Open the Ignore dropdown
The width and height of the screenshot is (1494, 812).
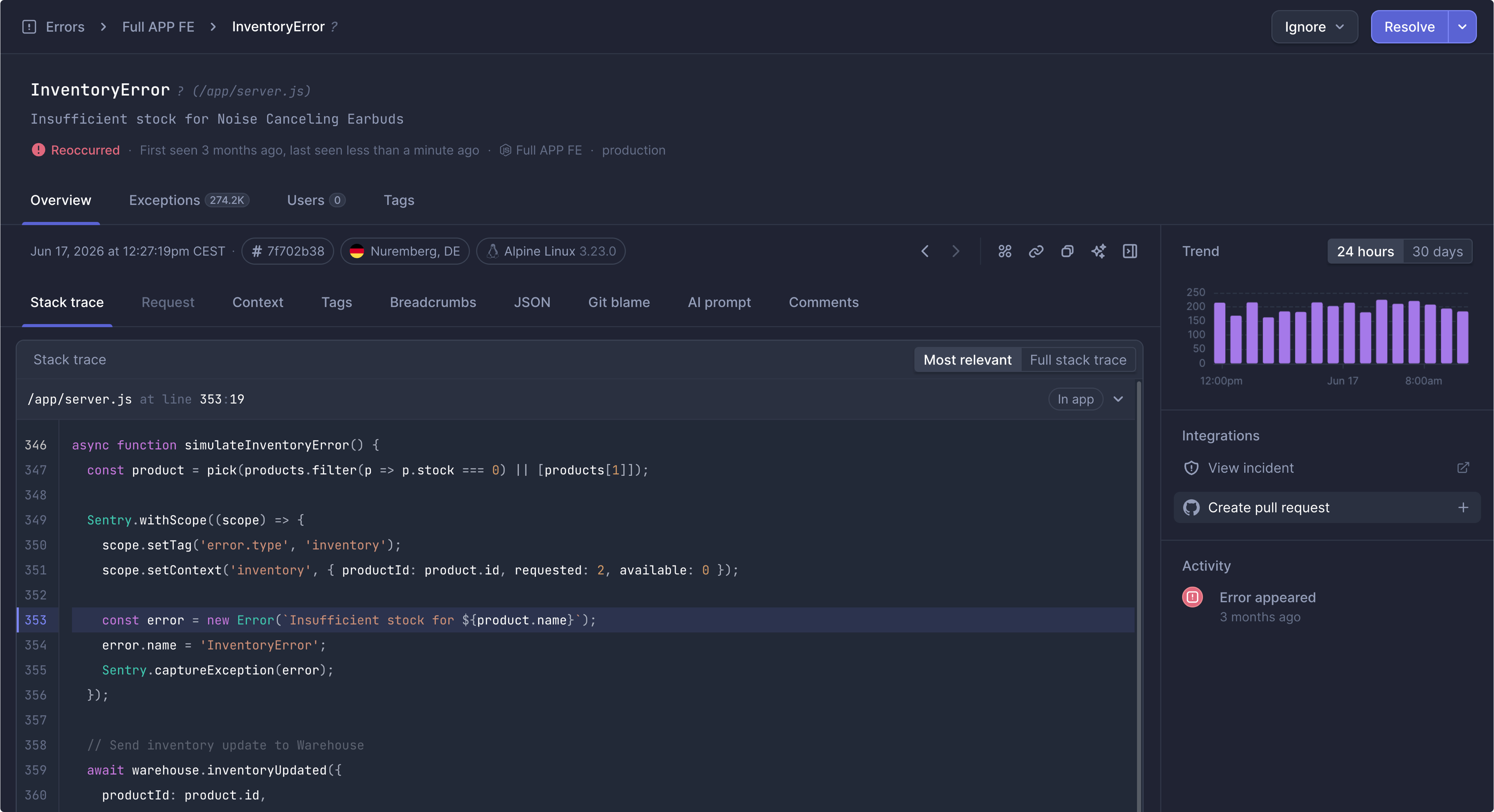click(x=1314, y=27)
